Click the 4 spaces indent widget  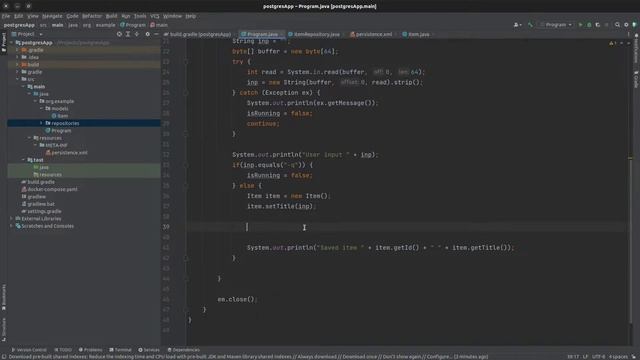click(x=618, y=357)
